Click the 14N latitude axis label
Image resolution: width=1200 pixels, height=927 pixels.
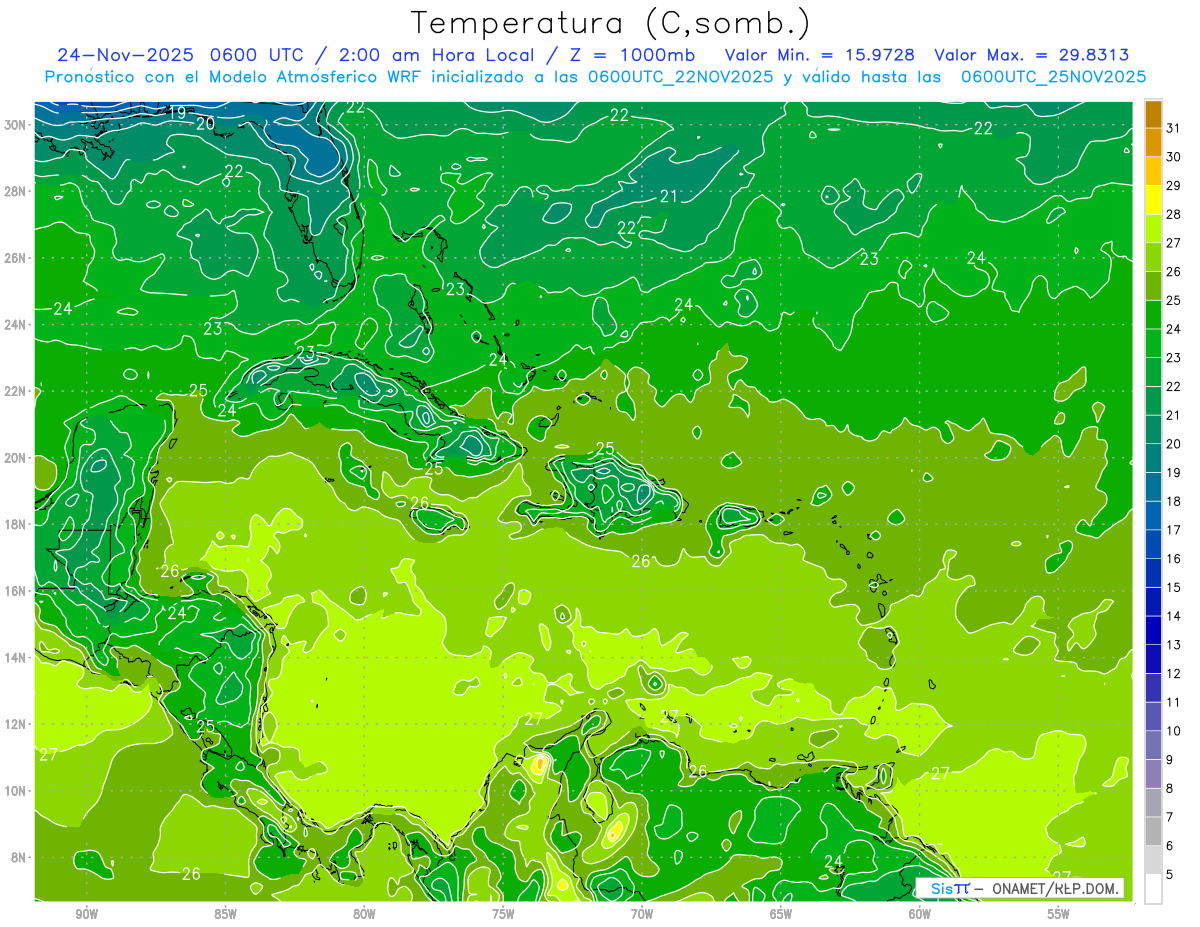tap(17, 658)
